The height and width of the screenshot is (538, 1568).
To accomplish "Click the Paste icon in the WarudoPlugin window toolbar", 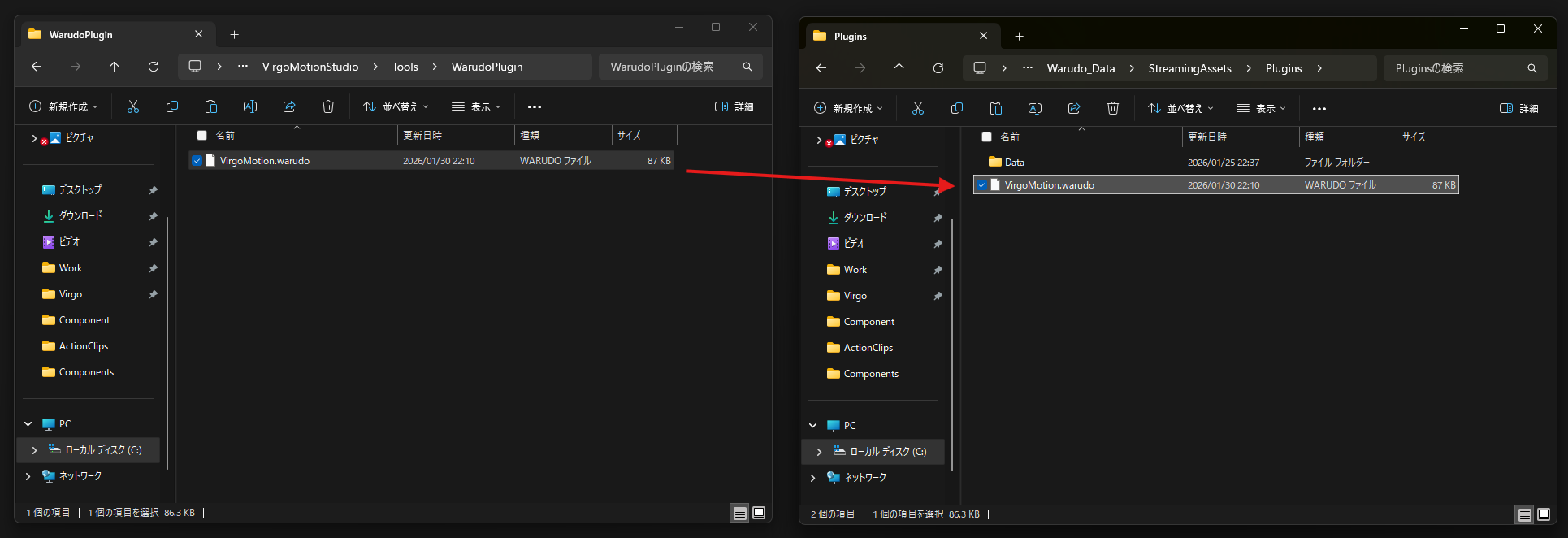I will [211, 106].
